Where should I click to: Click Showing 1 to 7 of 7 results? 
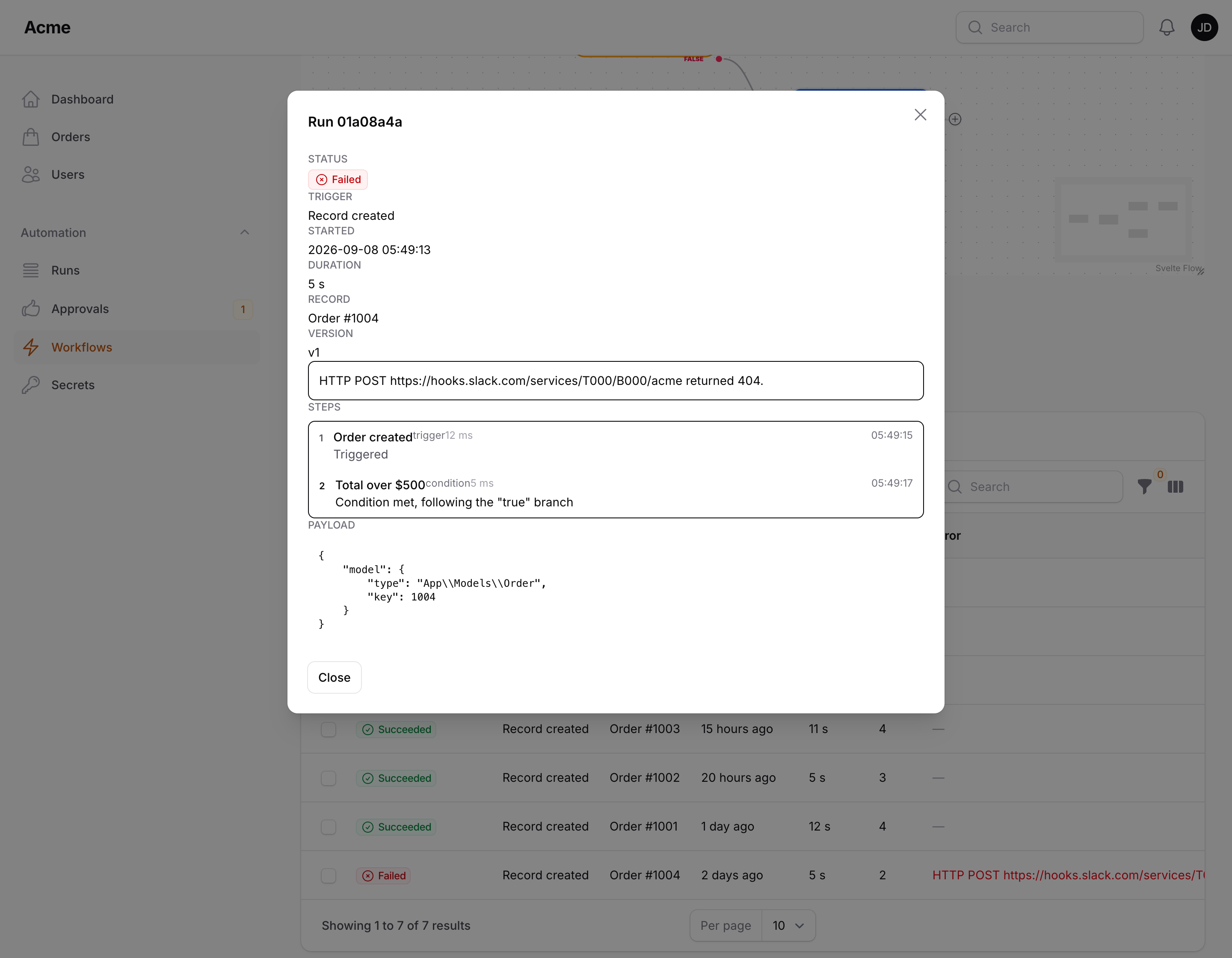tap(396, 925)
